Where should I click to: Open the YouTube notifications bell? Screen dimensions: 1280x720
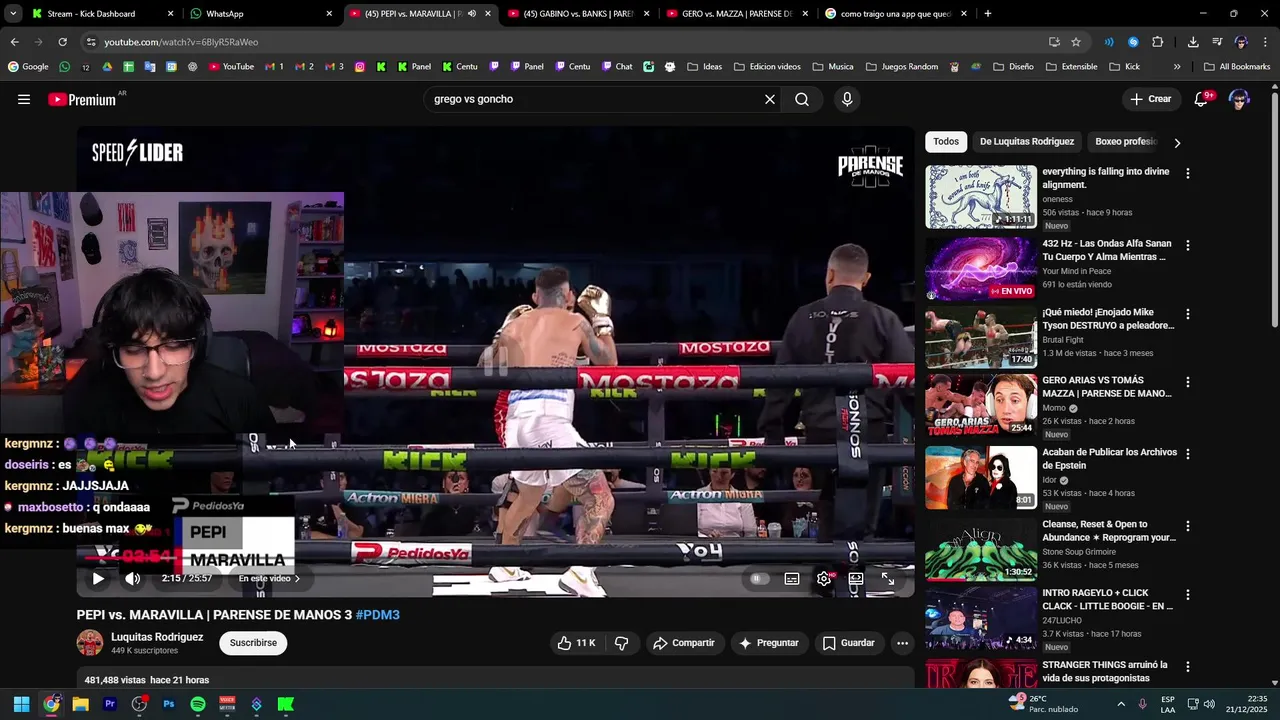click(1201, 99)
